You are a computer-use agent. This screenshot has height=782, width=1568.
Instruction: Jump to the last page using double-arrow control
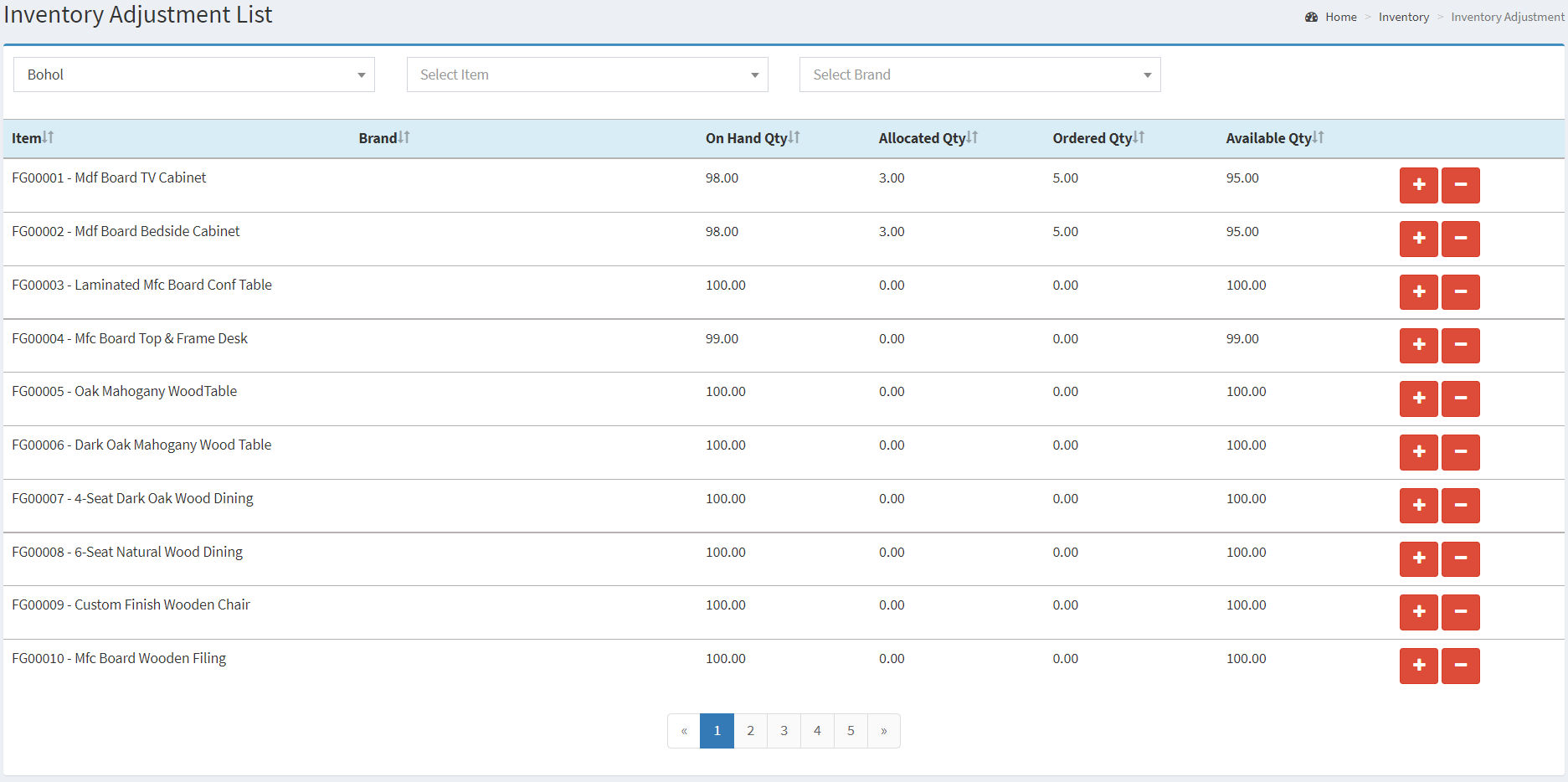tap(883, 730)
